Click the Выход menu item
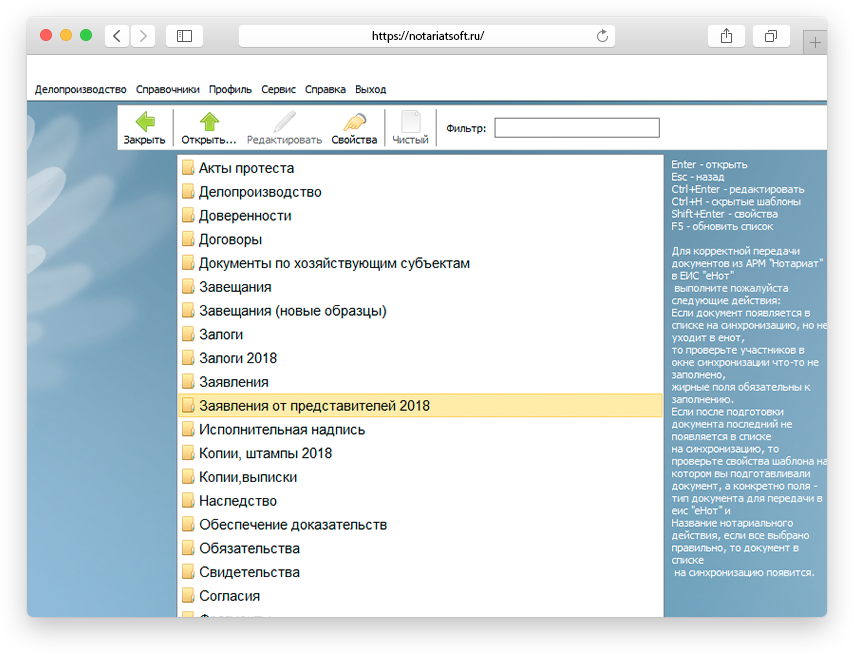This screenshot has width=854, height=654. coord(370,89)
